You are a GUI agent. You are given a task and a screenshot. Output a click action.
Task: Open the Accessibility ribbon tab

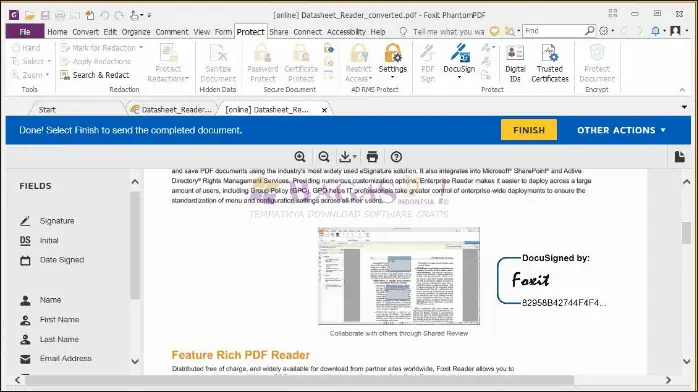[346, 32]
